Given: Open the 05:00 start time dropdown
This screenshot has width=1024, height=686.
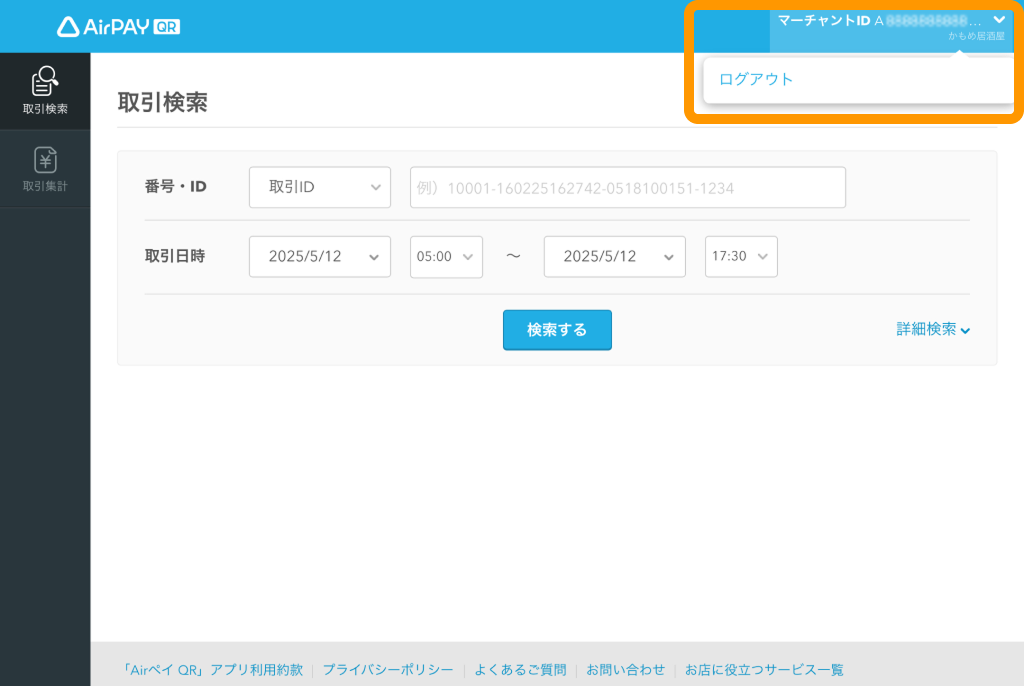Looking at the screenshot, I should (x=446, y=256).
